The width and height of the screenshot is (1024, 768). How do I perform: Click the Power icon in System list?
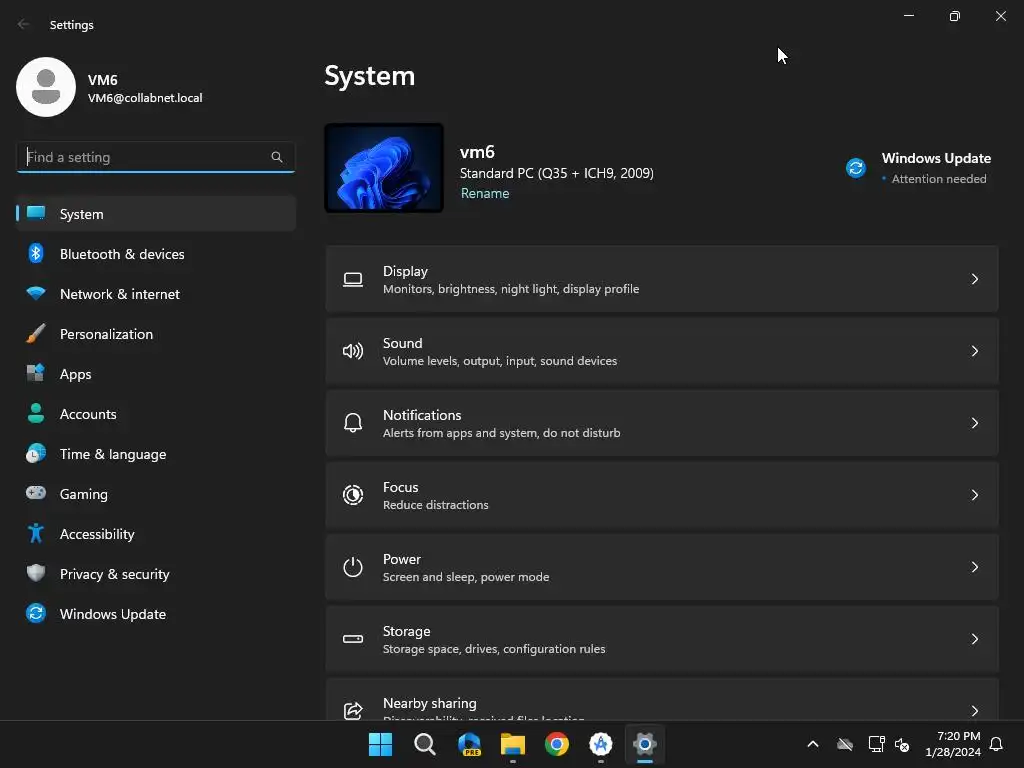[x=353, y=567]
